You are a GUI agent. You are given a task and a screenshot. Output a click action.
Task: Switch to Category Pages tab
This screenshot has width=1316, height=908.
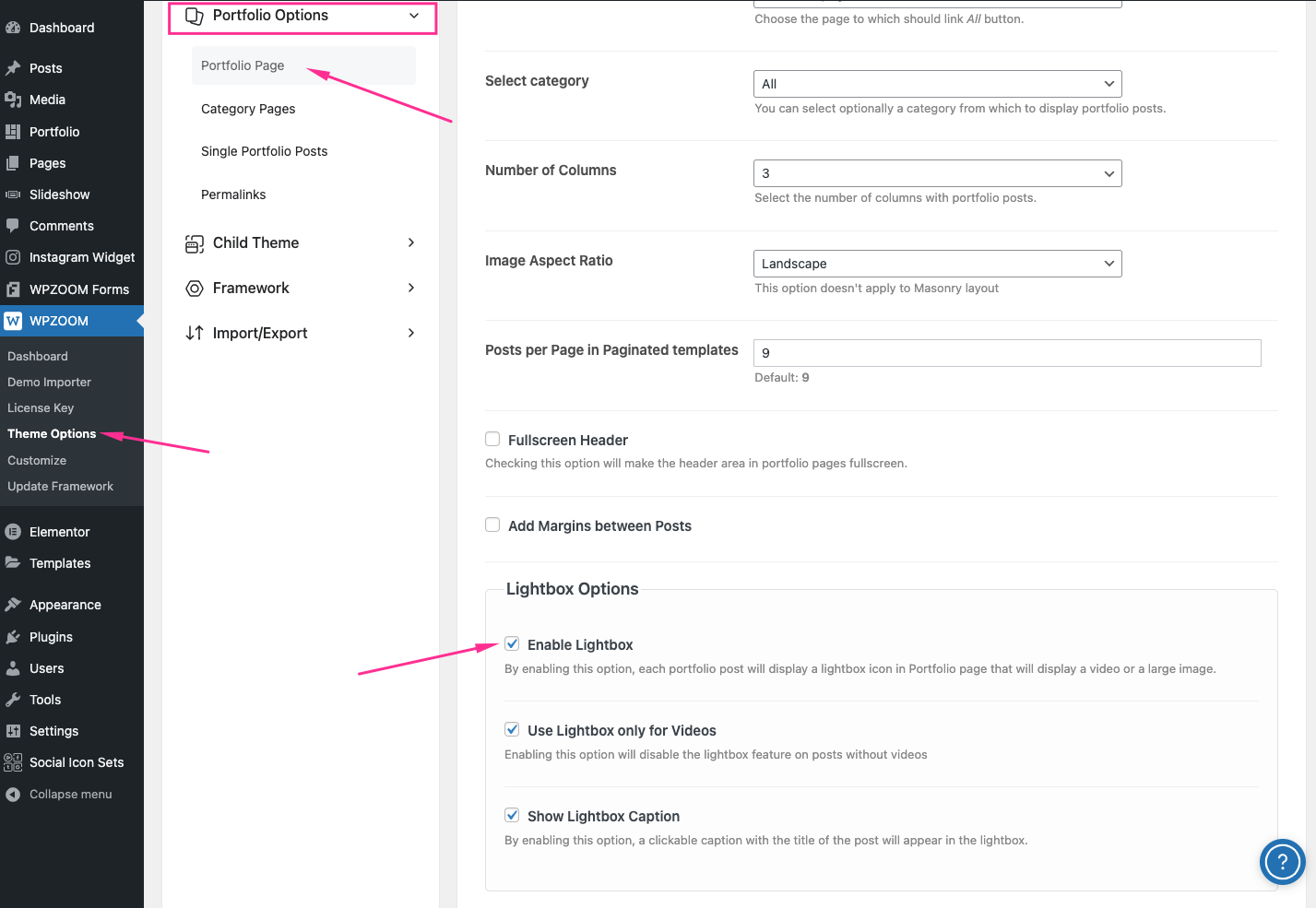248,109
